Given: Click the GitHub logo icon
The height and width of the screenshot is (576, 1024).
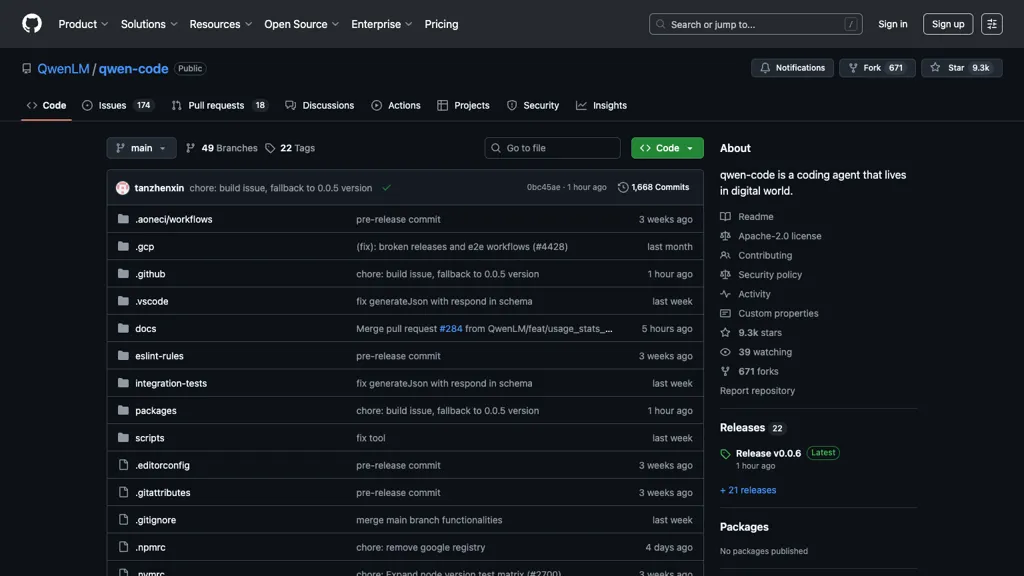Looking at the screenshot, I should click(31, 23).
